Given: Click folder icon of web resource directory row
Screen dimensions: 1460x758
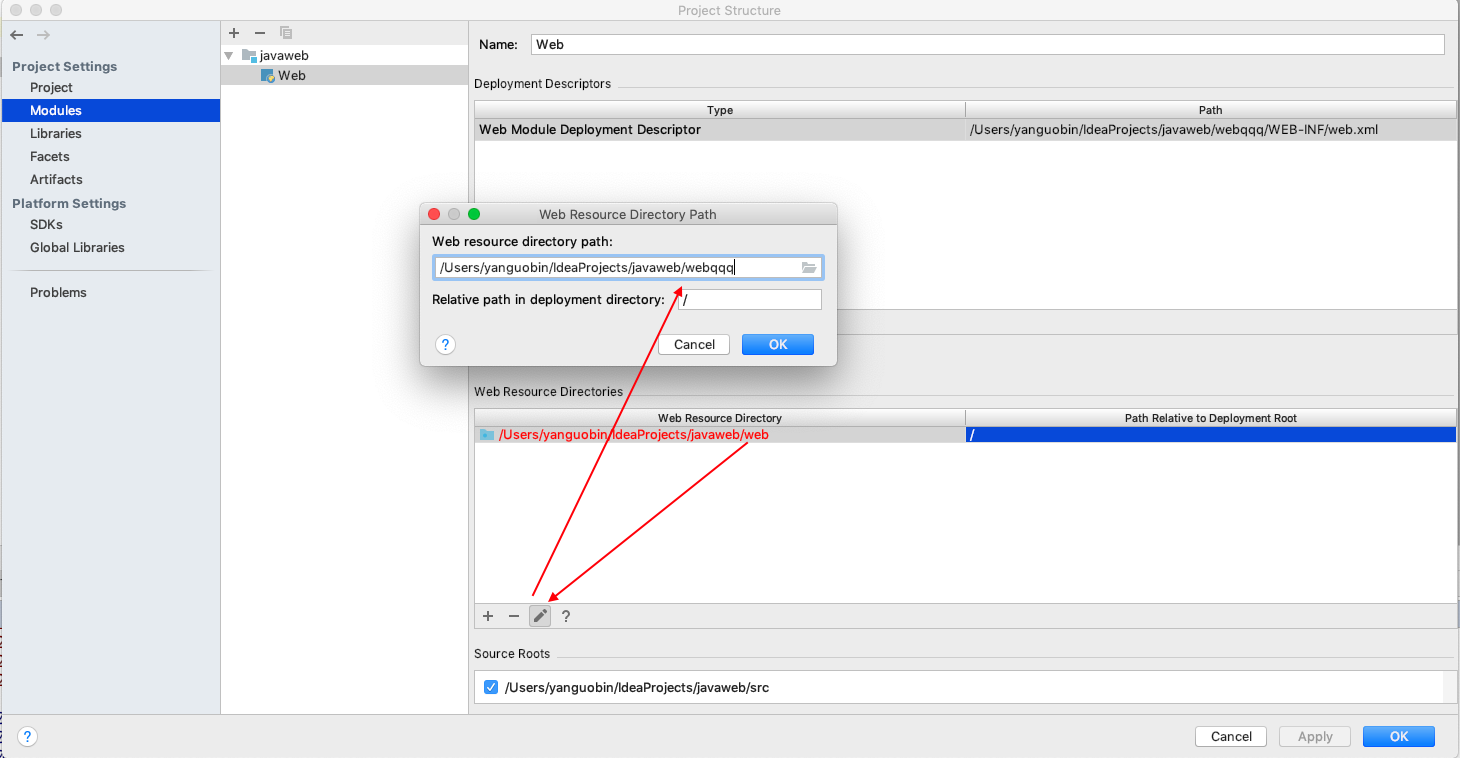Looking at the screenshot, I should click(x=487, y=435).
